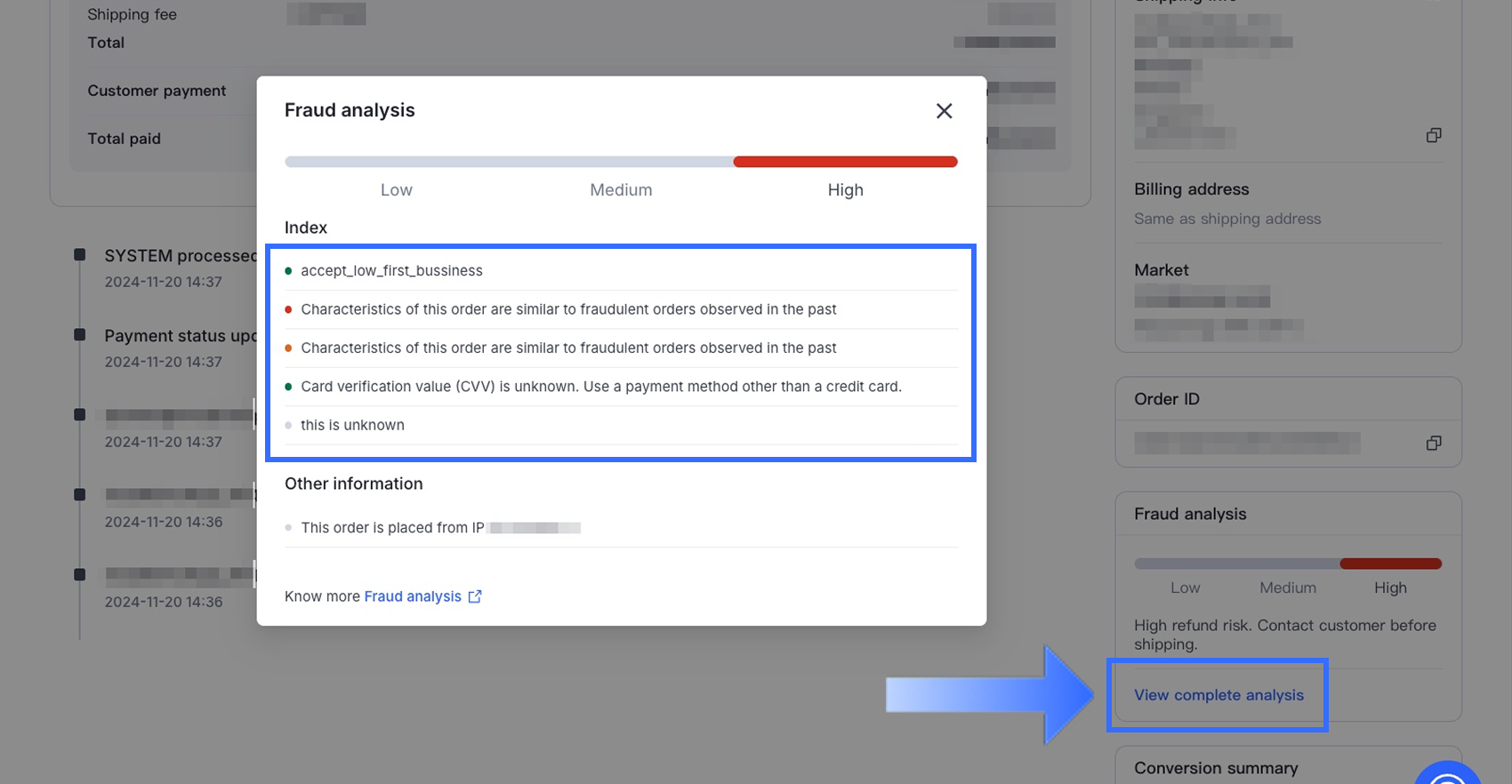This screenshot has height=784, width=1512.
Task: Click the 2024-11-20 14:36 last timestamp
Action: tap(164, 602)
